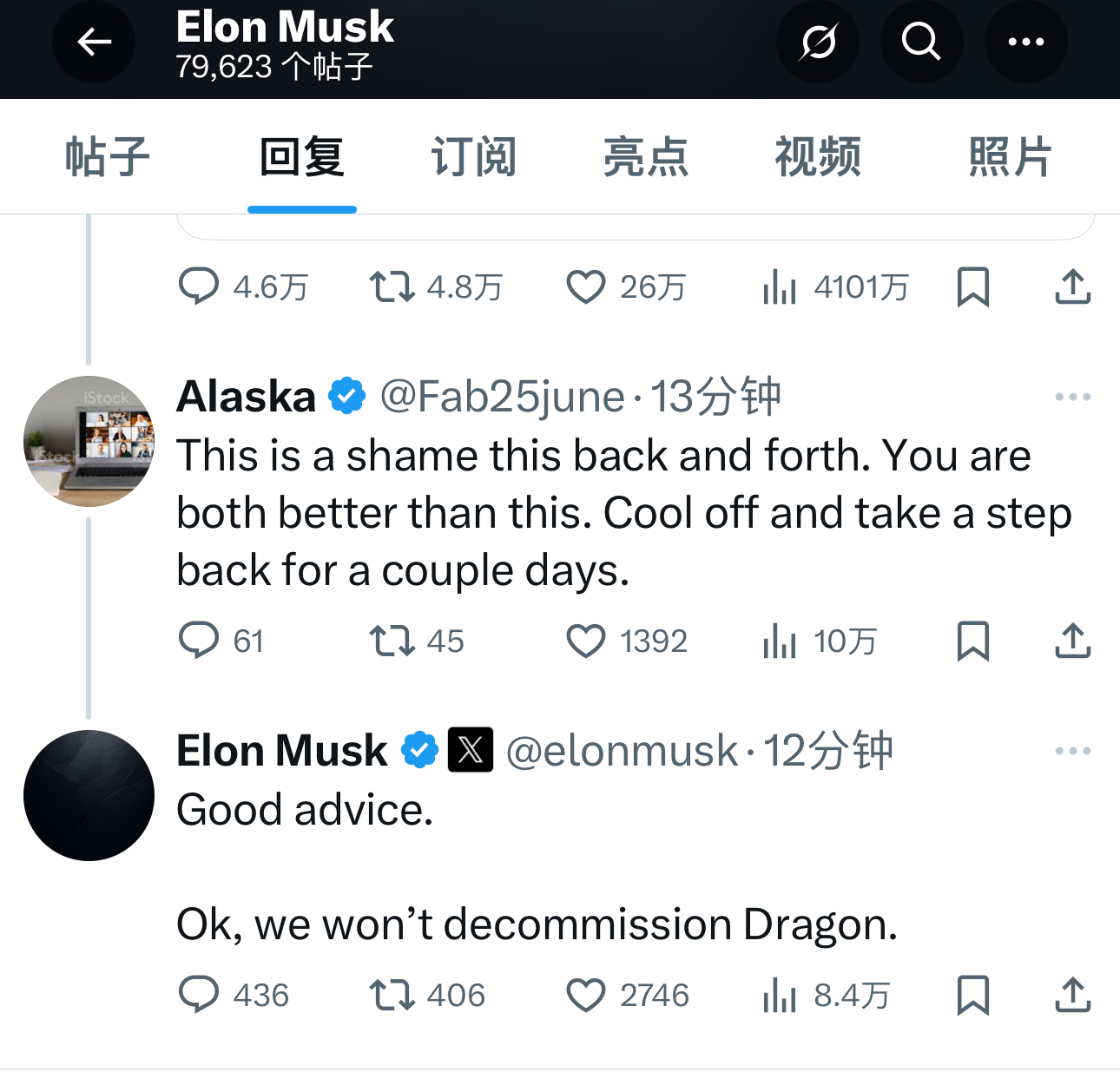Open profile header more options menu
The width and height of the screenshot is (1120, 1092).
pyautogui.click(x=1025, y=42)
